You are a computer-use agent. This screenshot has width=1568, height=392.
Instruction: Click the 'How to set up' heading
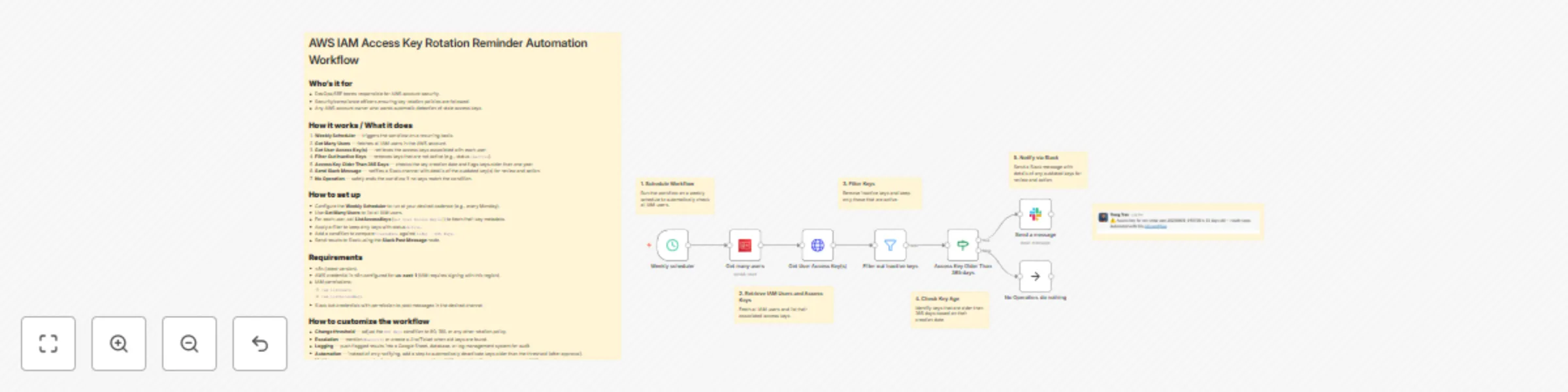(335, 195)
